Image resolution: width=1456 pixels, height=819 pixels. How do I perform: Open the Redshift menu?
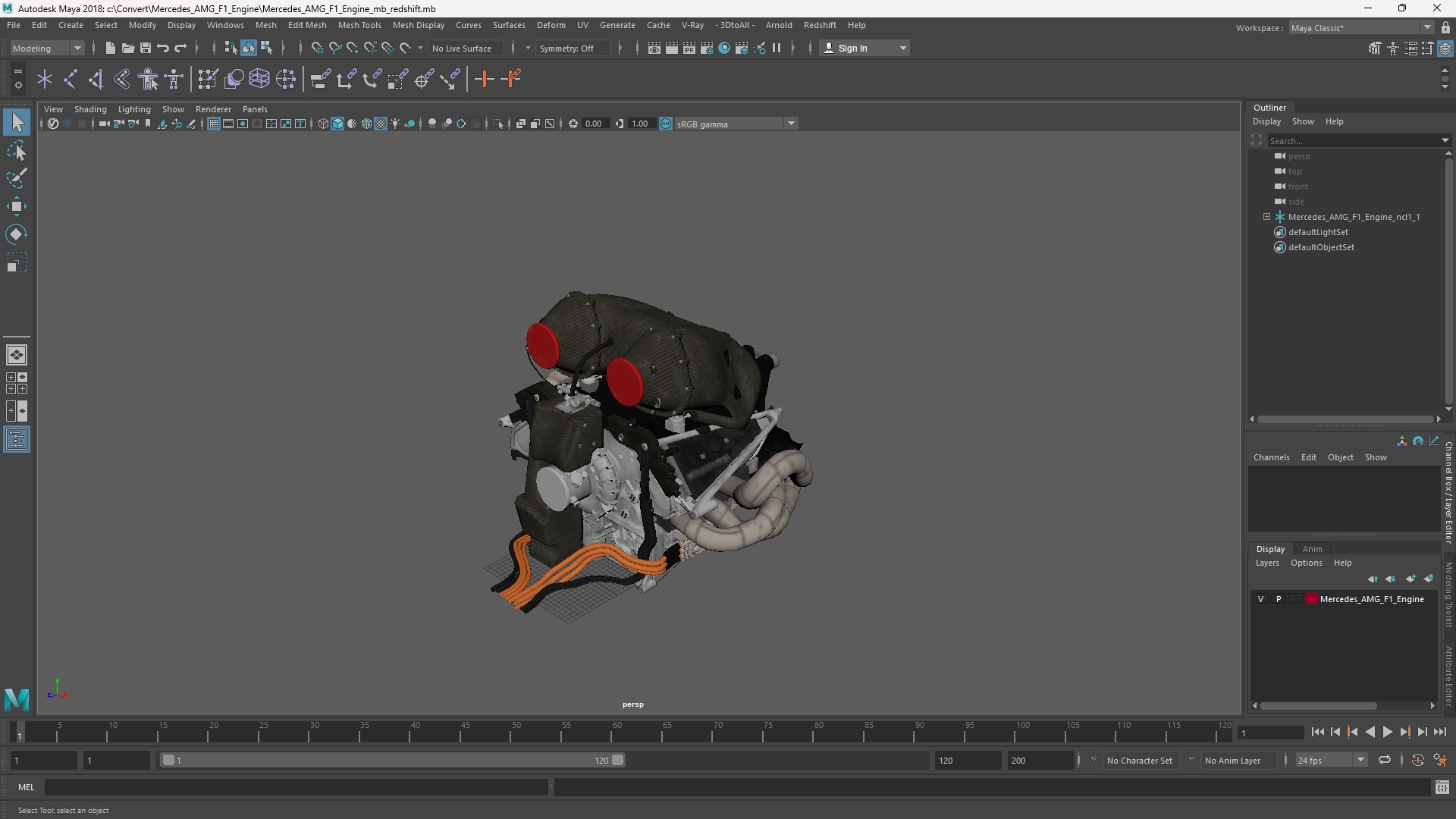click(820, 25)
